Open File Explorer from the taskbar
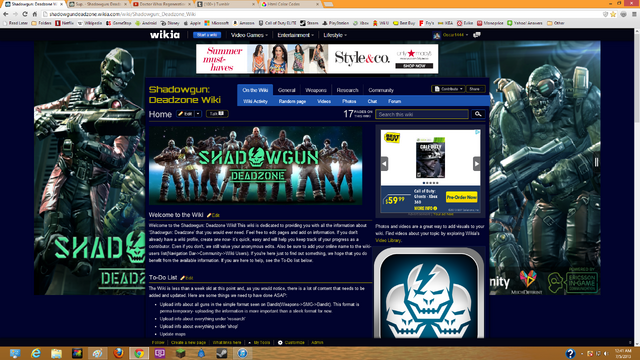 [x=56, y=353]
